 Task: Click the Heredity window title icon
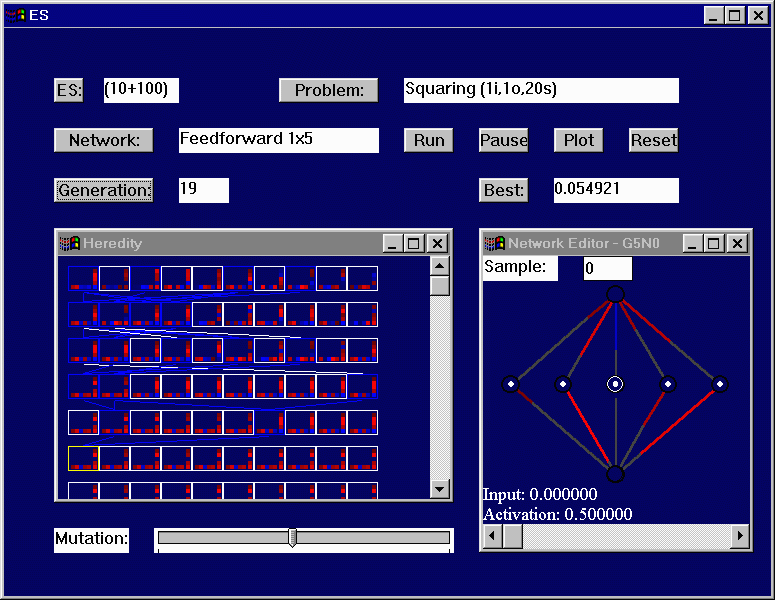69,243
